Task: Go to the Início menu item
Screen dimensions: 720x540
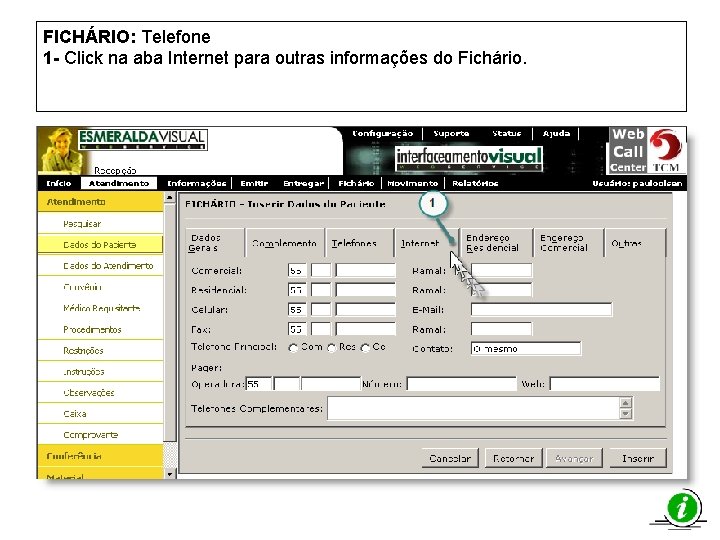Action: pos(59,183)
